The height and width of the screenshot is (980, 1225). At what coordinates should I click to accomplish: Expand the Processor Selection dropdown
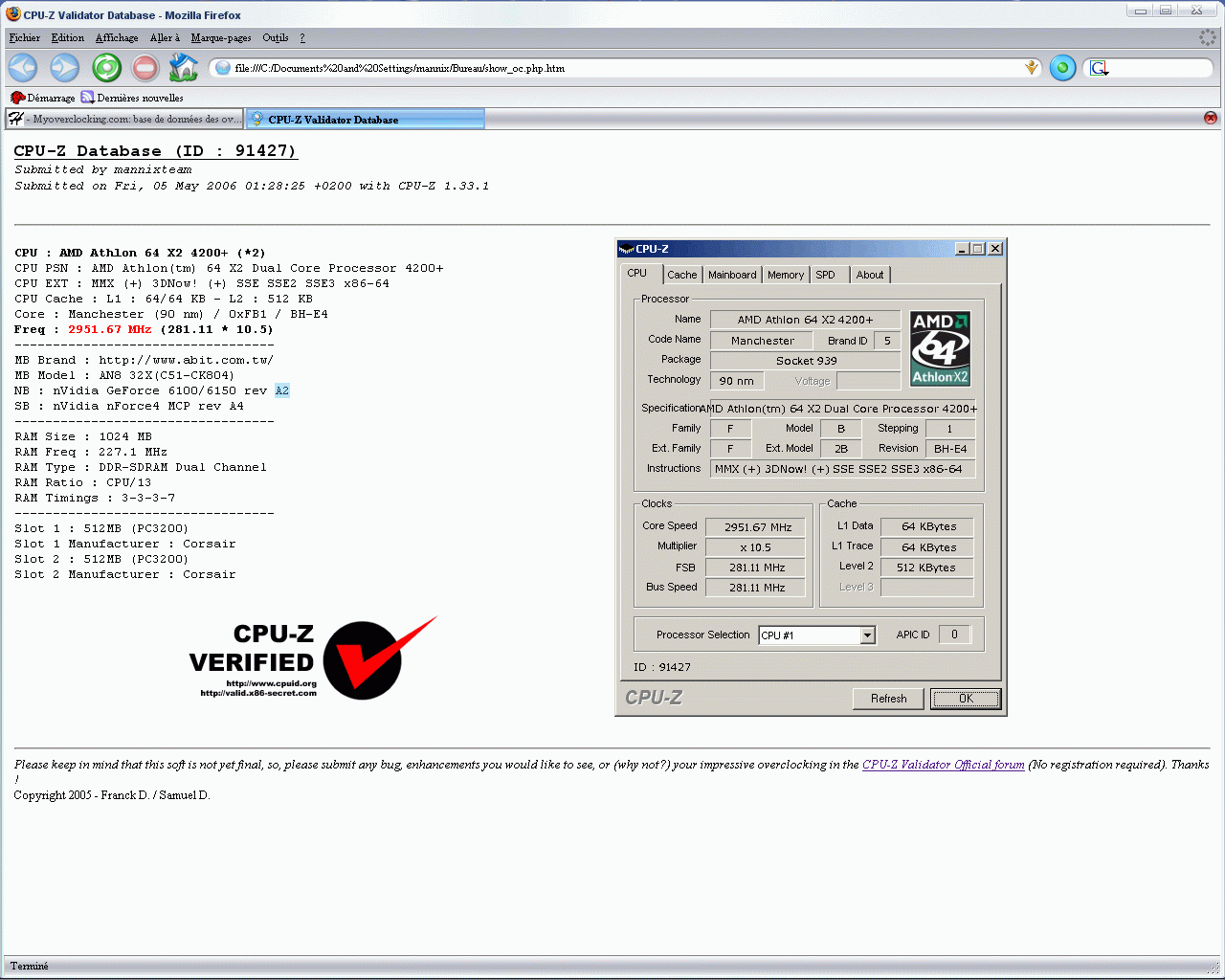point(867,635)
